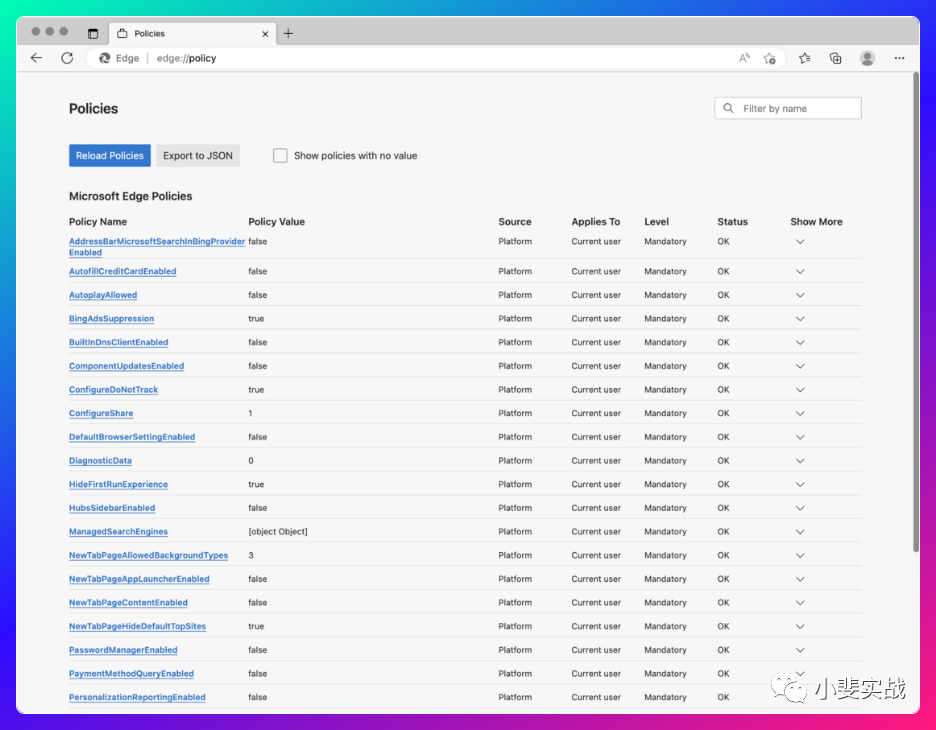Expand BuiltInDnsClientEnabled row chevron
This screenshot has width=936, height=730.
pos(800,342)
